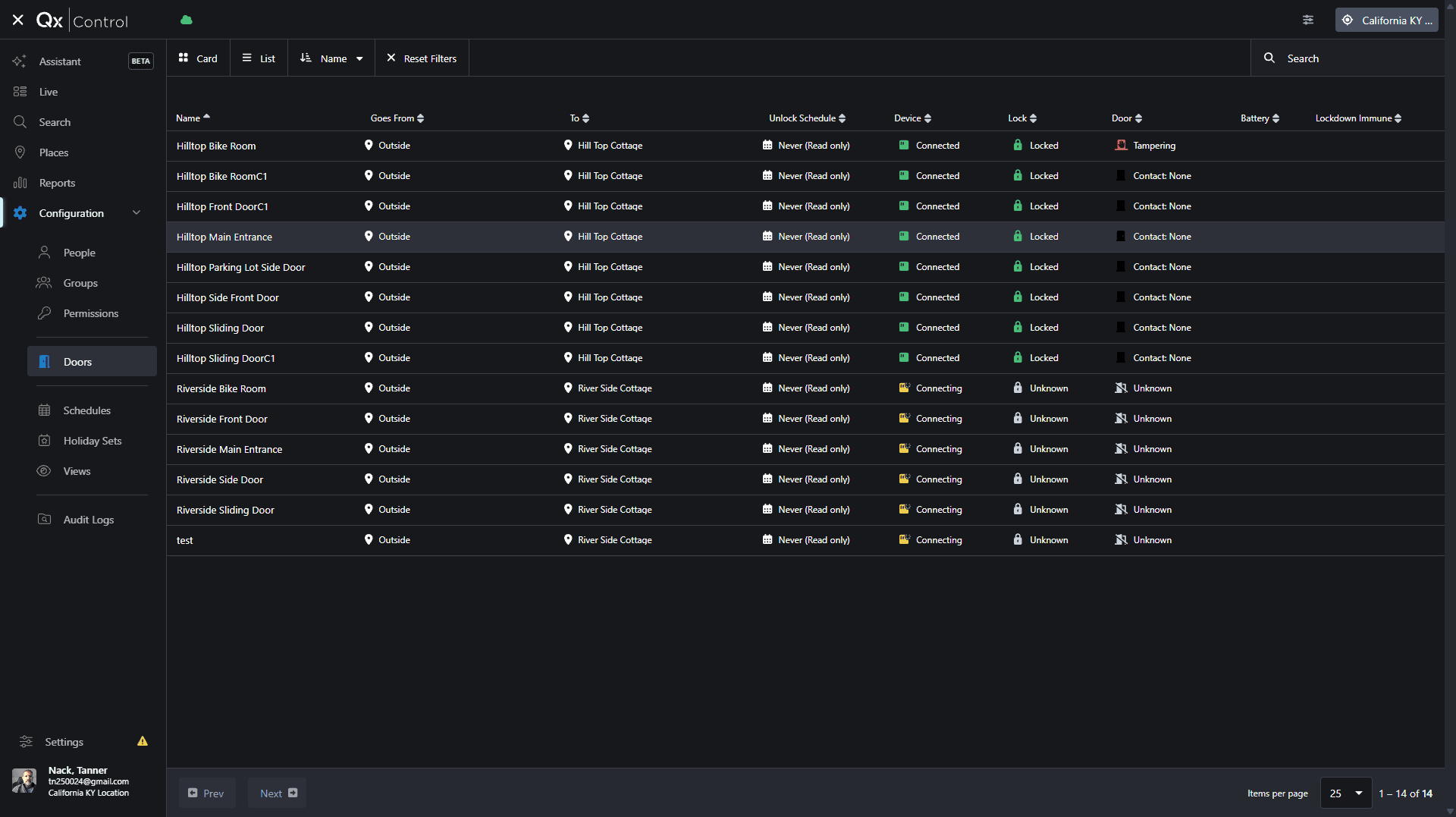
Task: Switch to Card view
Action: pyautogui.click(x=198, y=58)
